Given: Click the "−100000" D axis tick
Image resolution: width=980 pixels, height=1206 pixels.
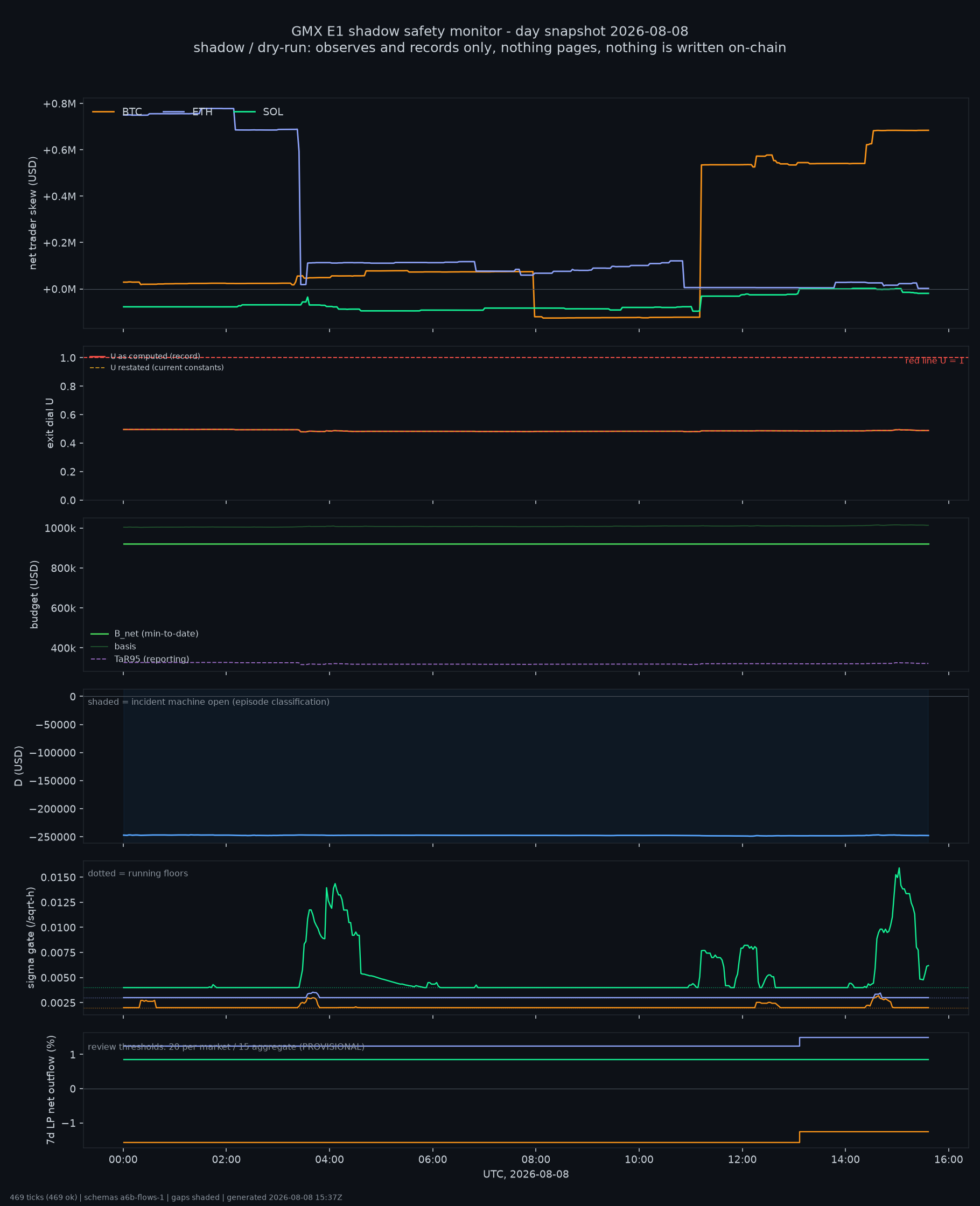Looking at the screenshot, I should (53, 753).
